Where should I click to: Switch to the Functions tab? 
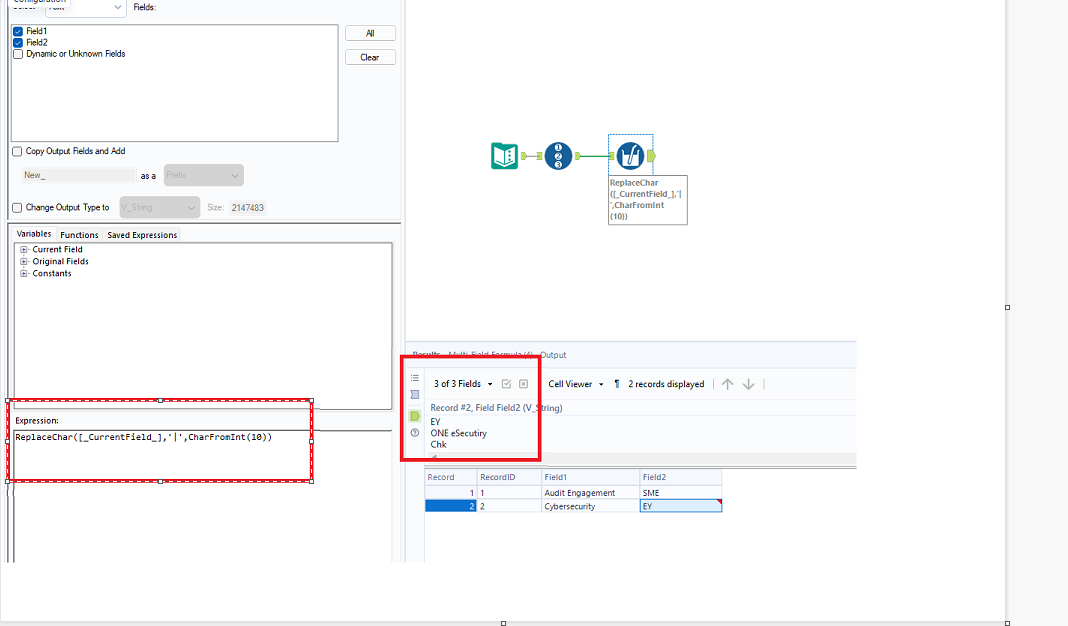point(79,234)
